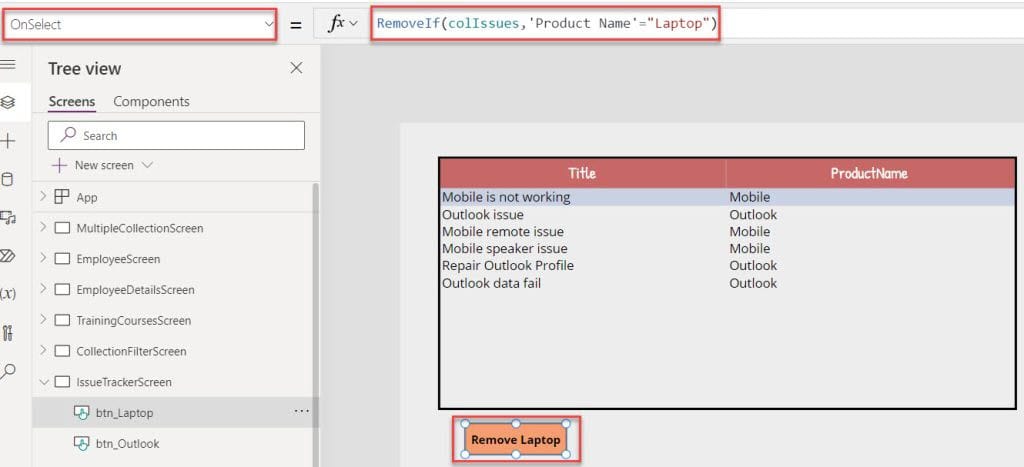Click the btn_Outlook button control icon
The image size is (1024, 467).
(x=82, y=443)
